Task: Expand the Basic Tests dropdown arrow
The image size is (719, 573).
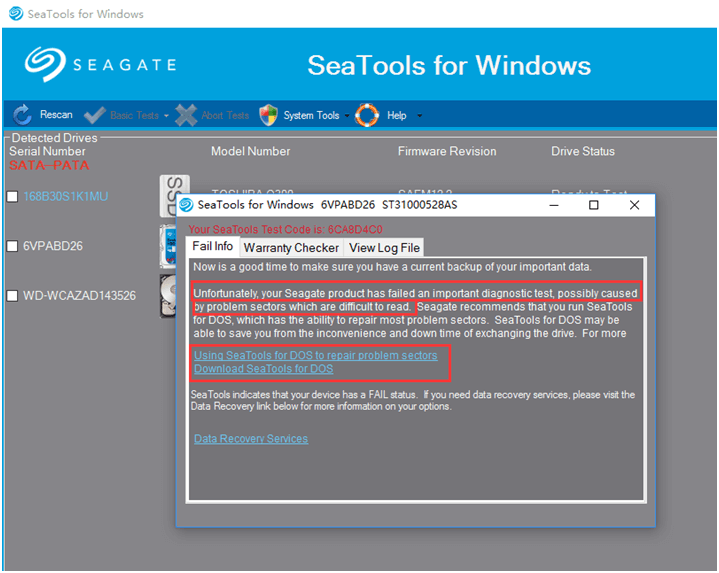Action: pos(166,116)
